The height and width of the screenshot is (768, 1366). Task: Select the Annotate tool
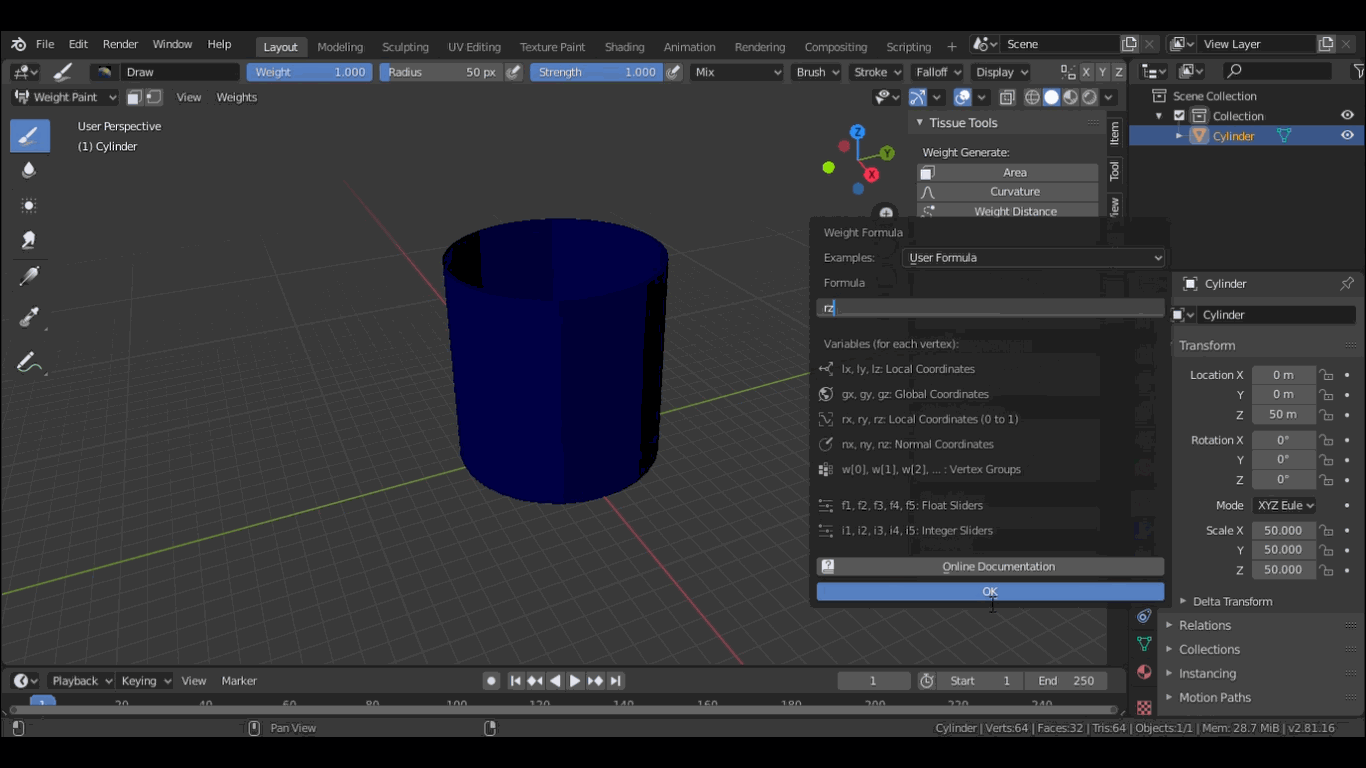[x=29, y=363]
